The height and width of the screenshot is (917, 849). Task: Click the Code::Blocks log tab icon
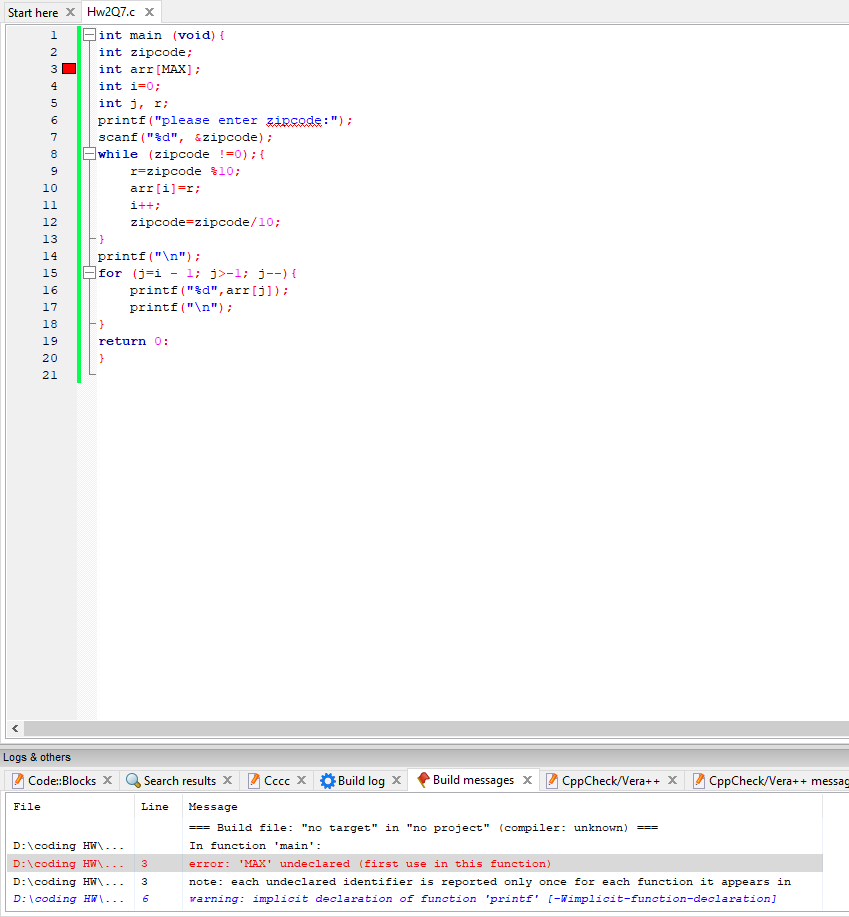pyautogui.click(x=17, y=780)
